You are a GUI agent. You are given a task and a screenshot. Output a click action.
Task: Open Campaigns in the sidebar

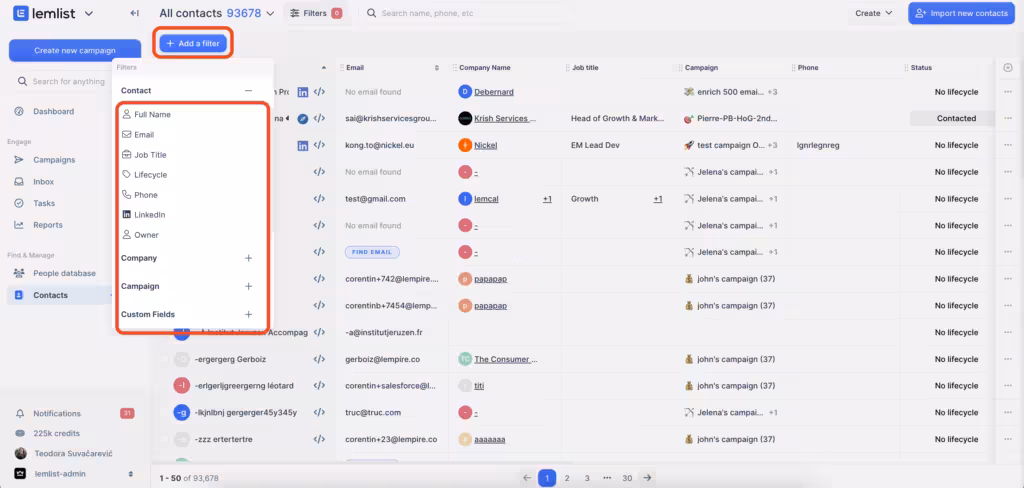point(54,160)
